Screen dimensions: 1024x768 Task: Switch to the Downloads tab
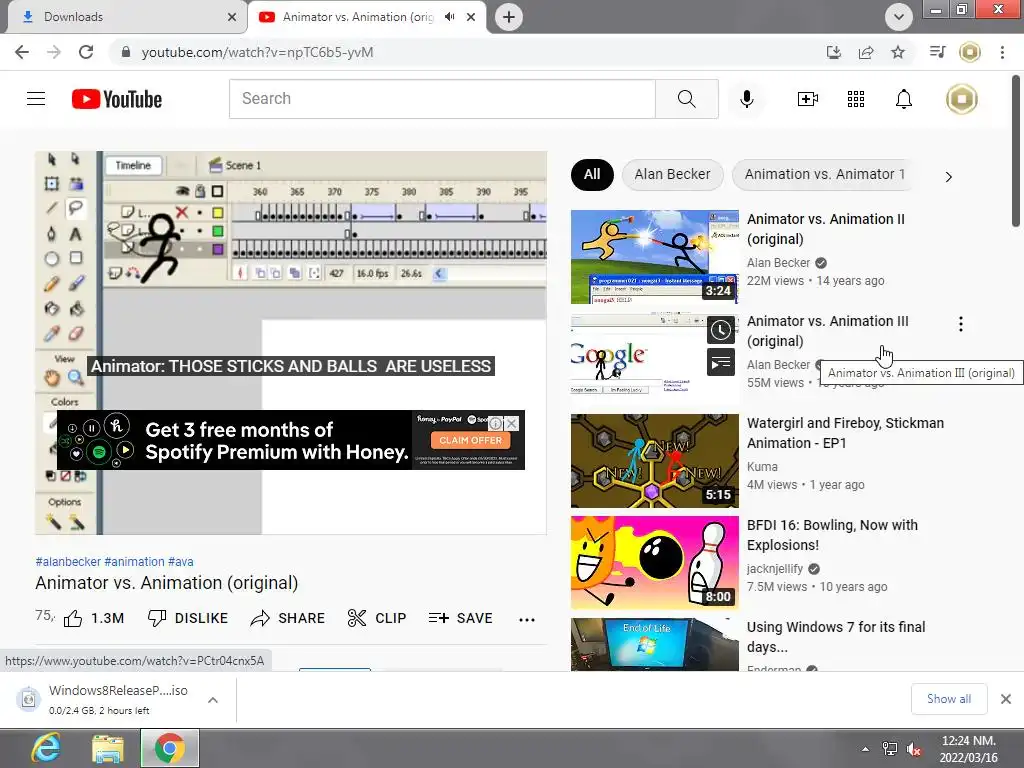pyautogui.click(x=127, y=17)
